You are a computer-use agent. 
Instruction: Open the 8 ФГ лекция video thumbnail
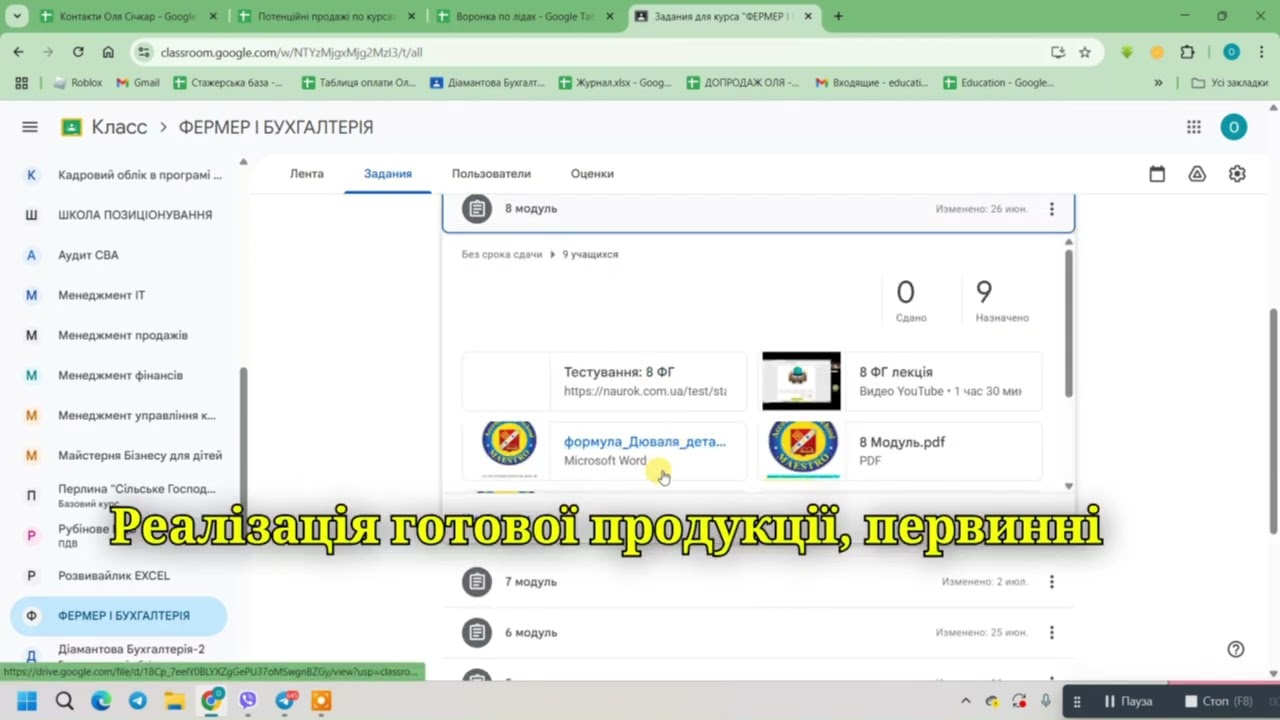coord(801,381)
